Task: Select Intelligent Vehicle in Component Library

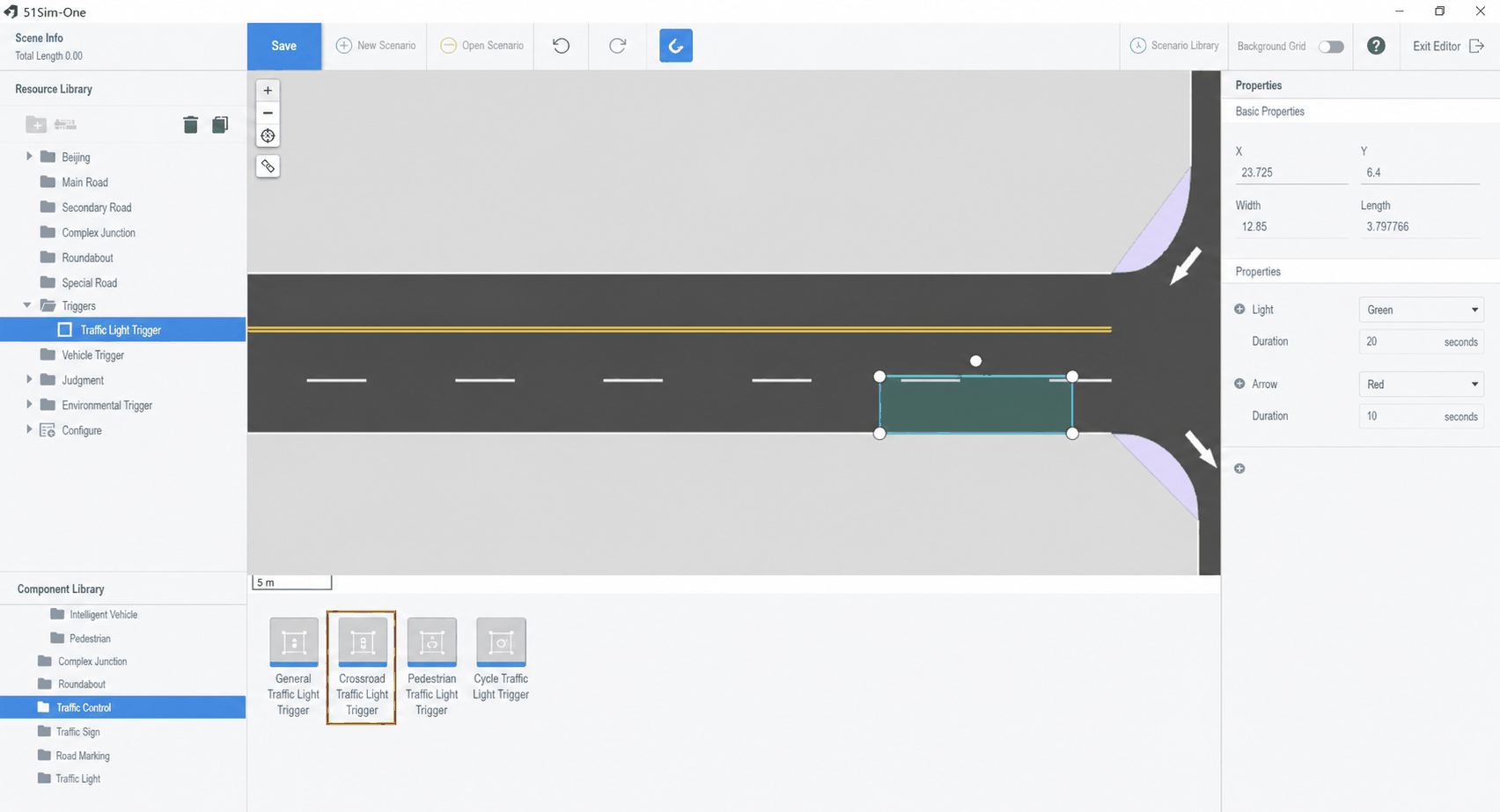Action: 103,614
